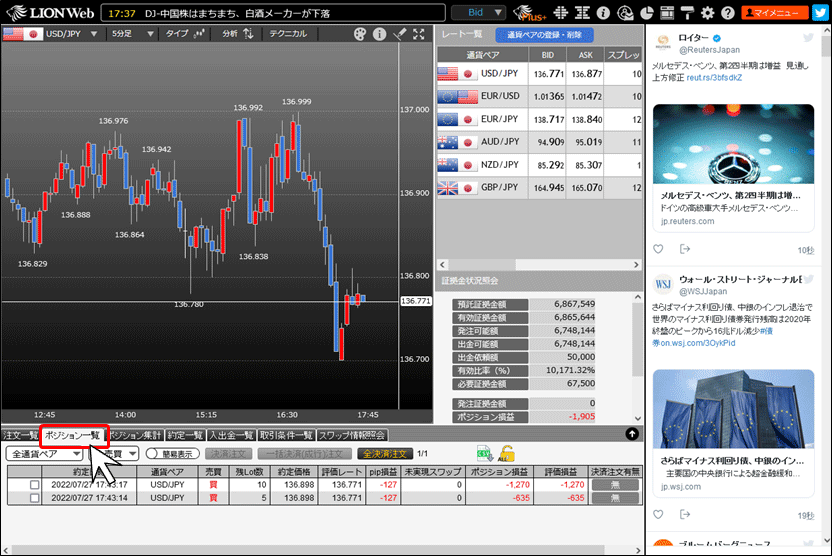The height and width of the screenshot is (556, 832).
Task: Open the EU flags article thumbnail
Action: point(733,409)
